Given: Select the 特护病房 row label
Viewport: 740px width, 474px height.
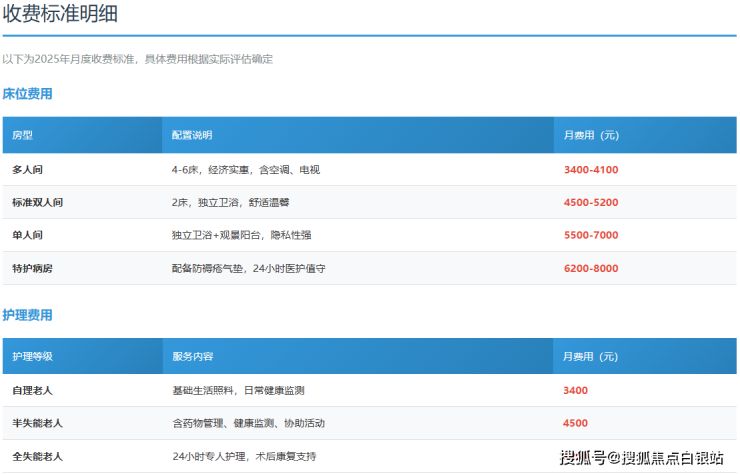Looking at the screenshot, I should [x=32, y=269].
